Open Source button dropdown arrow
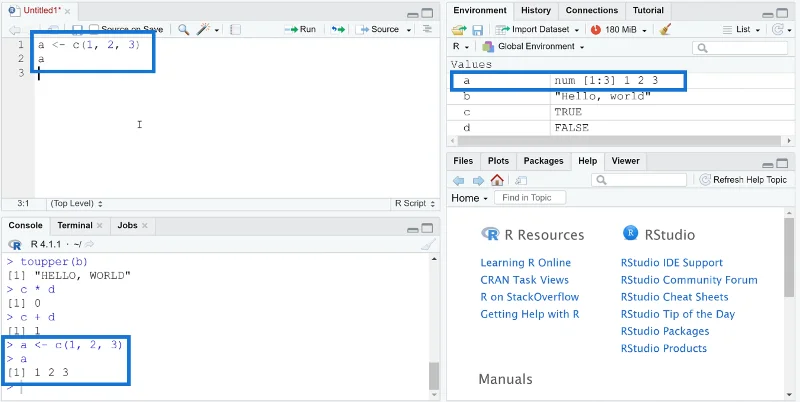This screenshot has width=800, height=402. coord(409,30)
